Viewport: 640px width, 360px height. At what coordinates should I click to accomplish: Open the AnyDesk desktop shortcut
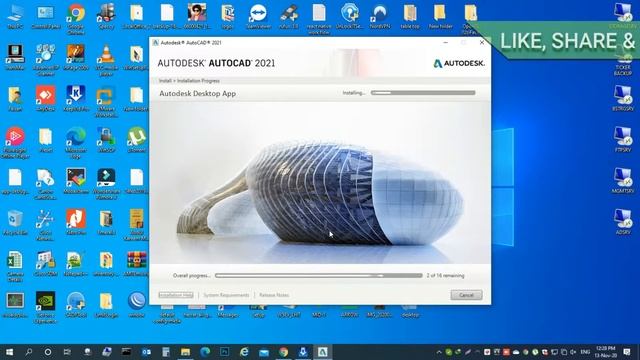[x=45, y=98]
